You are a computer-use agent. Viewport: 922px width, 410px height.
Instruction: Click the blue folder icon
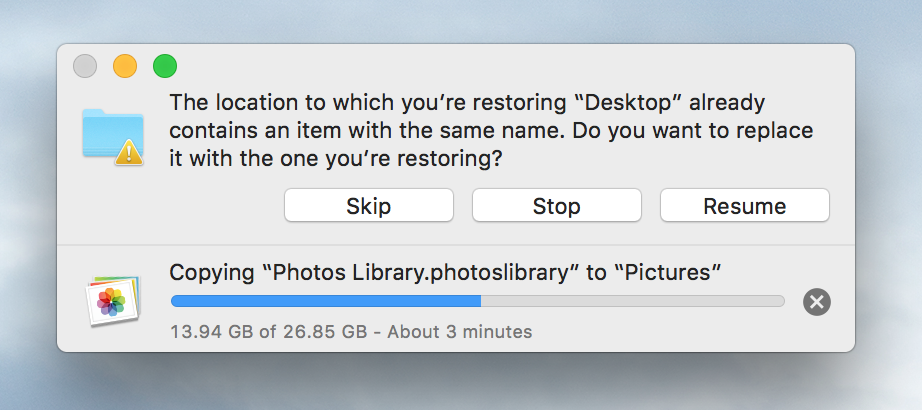click(110, 131)
